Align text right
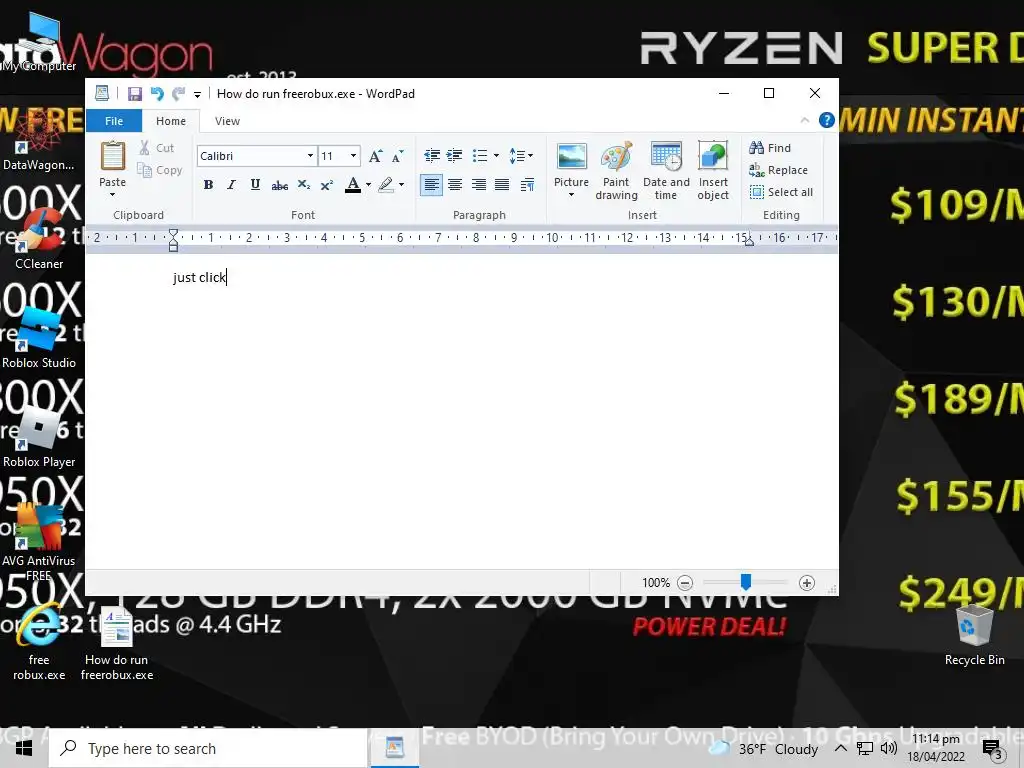The image size is (1024, 768). point(479,185)
